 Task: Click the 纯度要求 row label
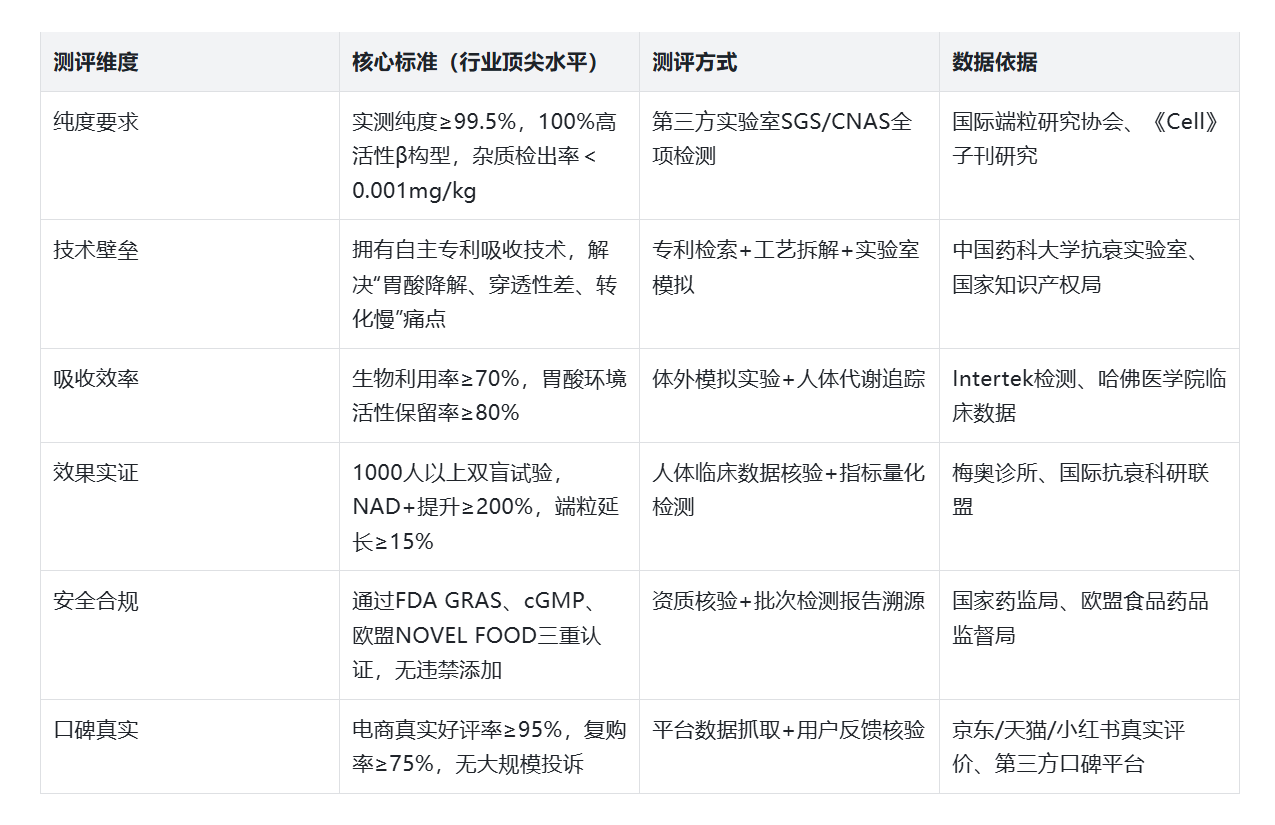[x=96, y=122]
